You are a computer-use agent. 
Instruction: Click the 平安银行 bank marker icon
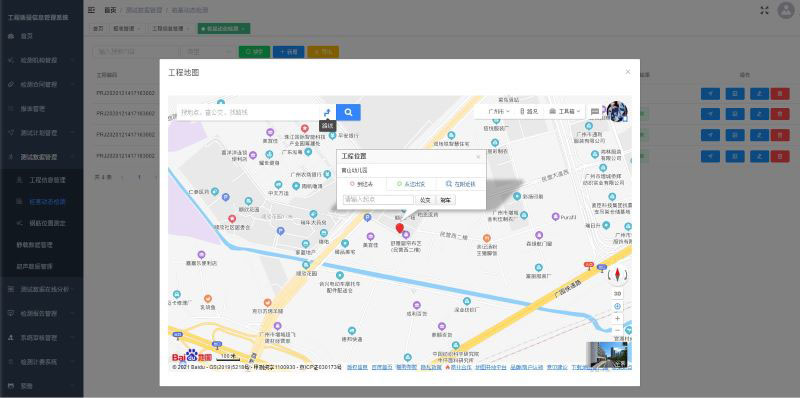(333, 136)
